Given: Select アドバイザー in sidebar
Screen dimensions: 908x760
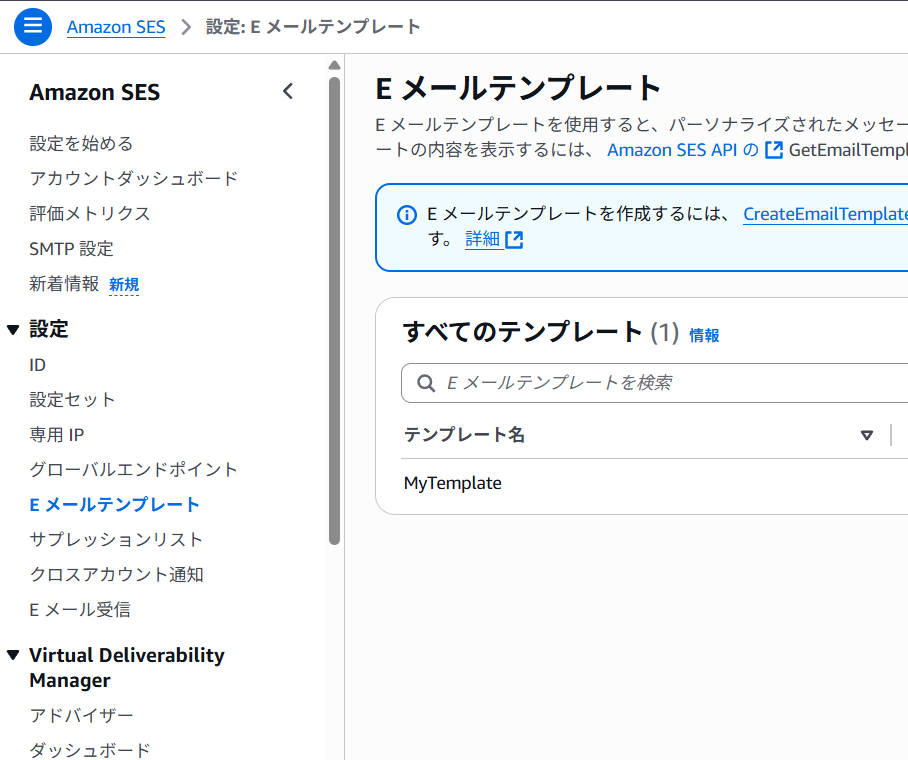Looking at the screenshot, I should click(81, 715).
